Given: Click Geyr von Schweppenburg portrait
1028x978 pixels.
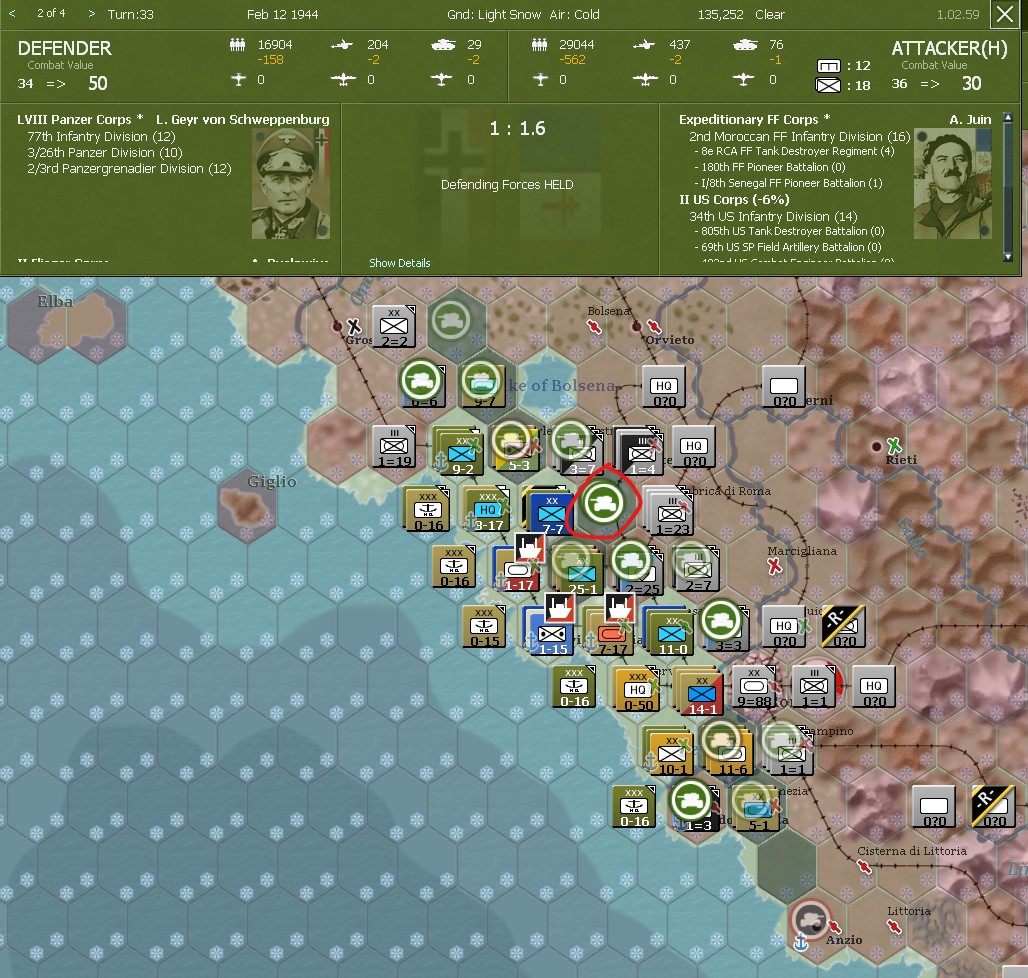Looking at the screenshot, I should [x=290, y=183].
